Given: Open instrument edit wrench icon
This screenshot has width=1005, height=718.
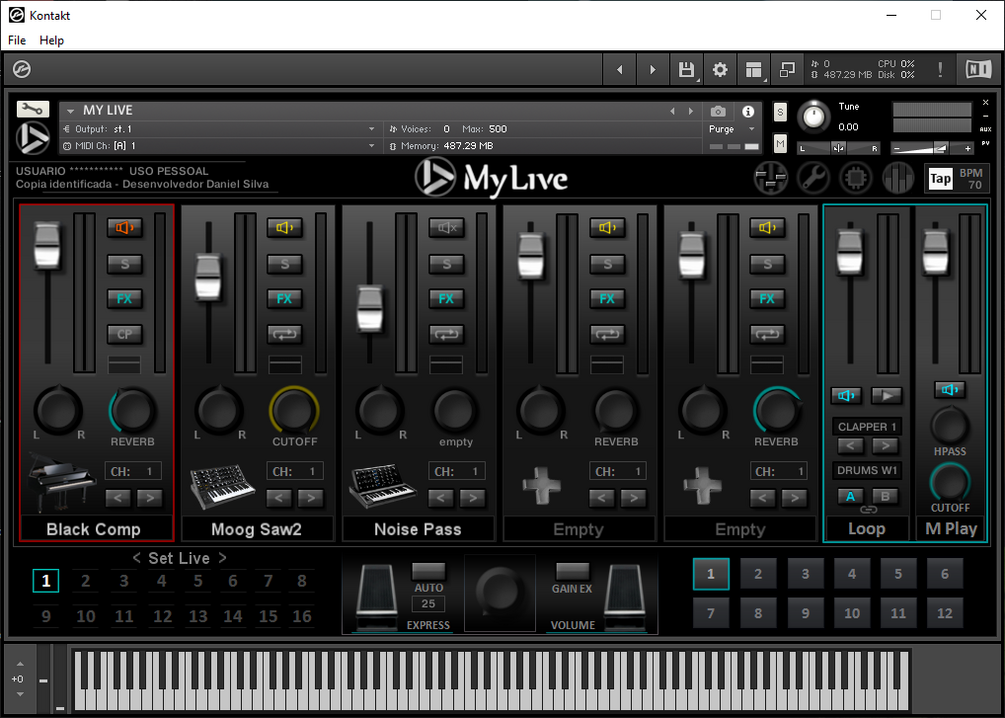Looking at the screenshot, I should pos(33,110).
